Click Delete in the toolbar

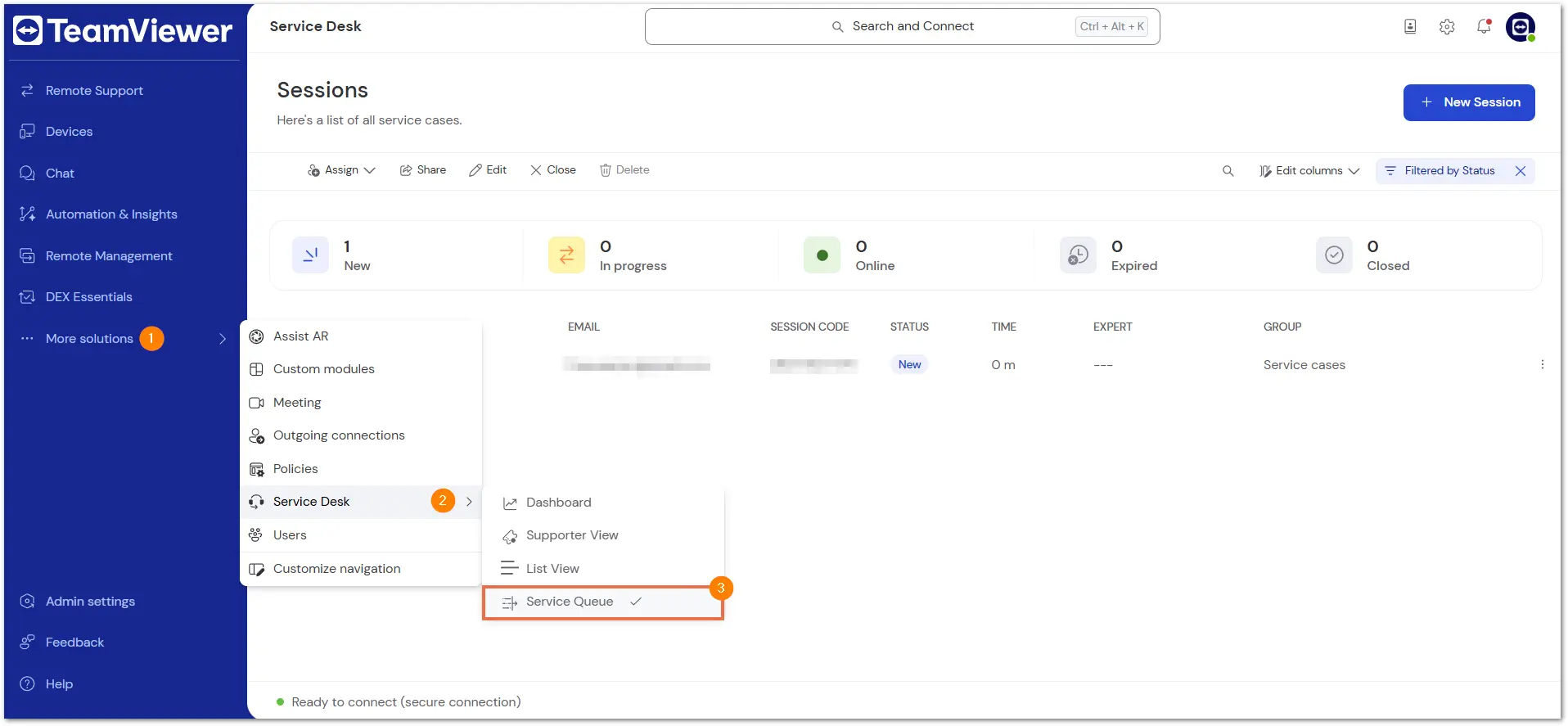[x=624, y=170]
